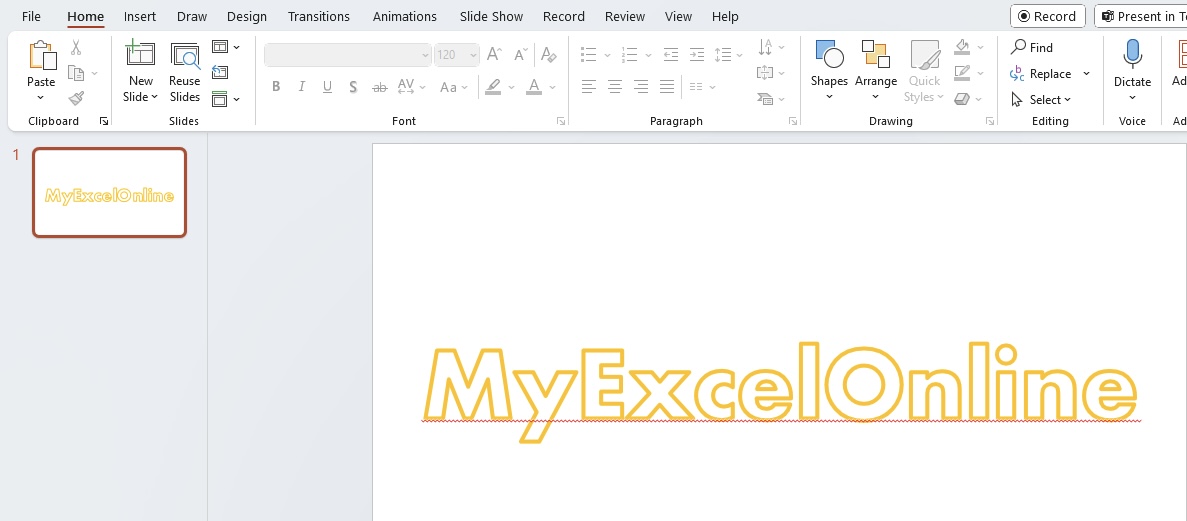Switch to the Transitions tab
The image size is (1187, 521).
coord(319,16)
